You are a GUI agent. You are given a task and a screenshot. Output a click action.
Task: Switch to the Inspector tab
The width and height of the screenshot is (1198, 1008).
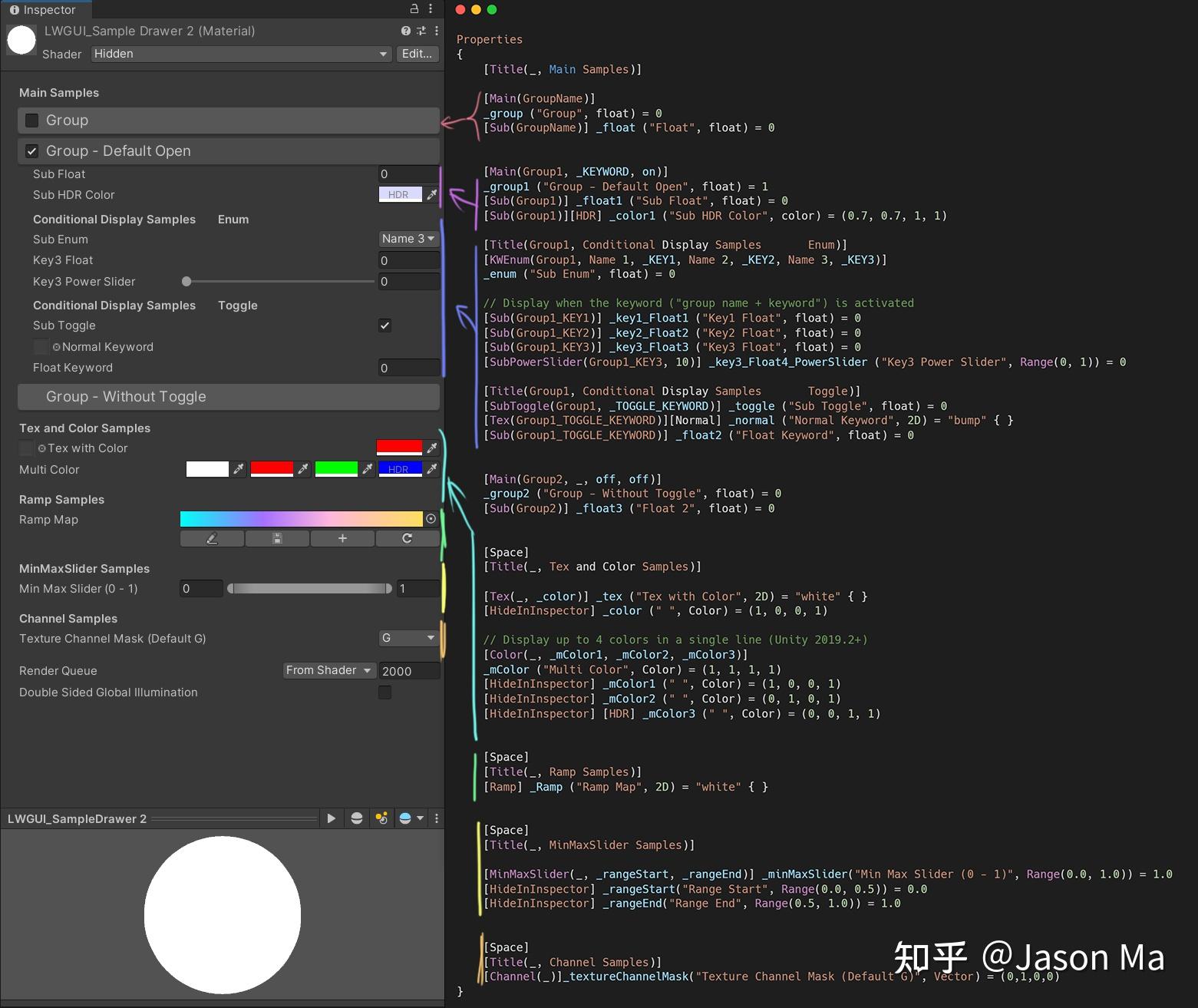click(46, 9)
